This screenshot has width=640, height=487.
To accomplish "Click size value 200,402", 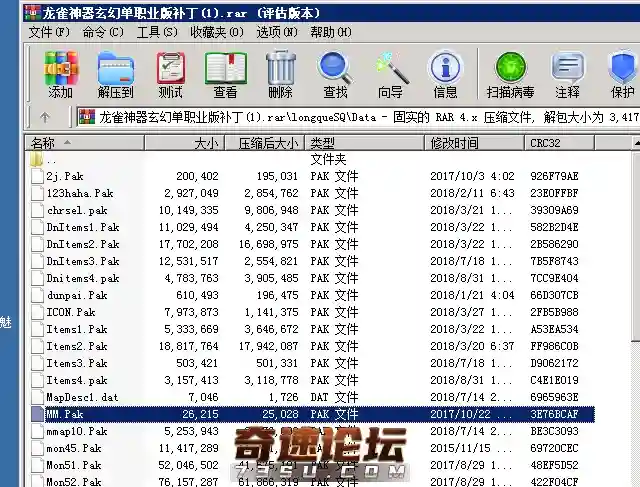I will (x=197, y=176).
